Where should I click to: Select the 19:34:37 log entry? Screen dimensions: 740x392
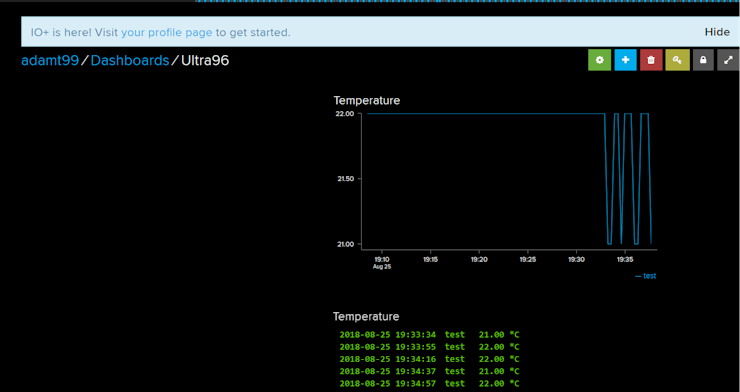click(429, 372)
